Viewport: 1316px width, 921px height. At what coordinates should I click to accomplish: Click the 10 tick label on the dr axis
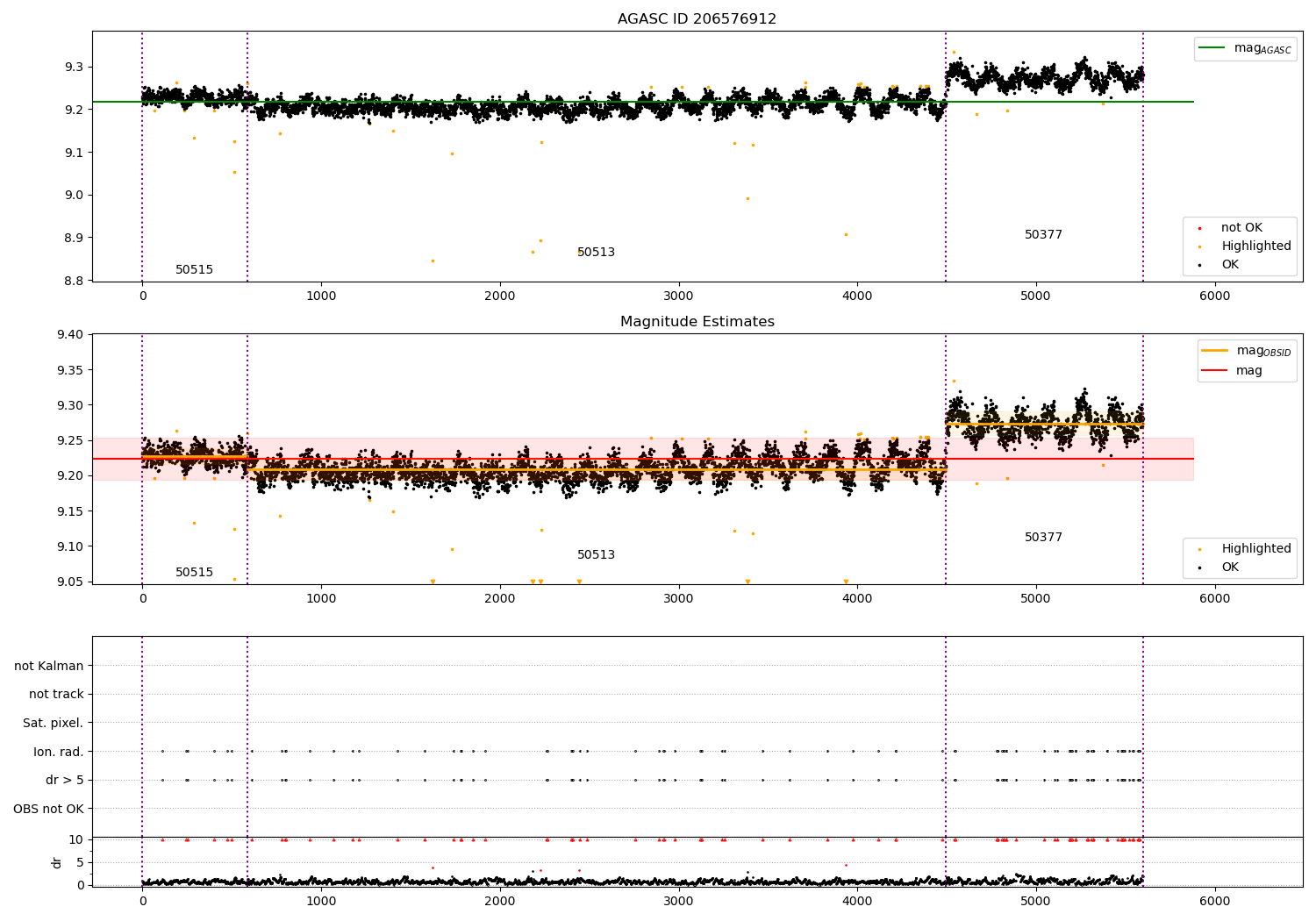[x=76, y=839]
